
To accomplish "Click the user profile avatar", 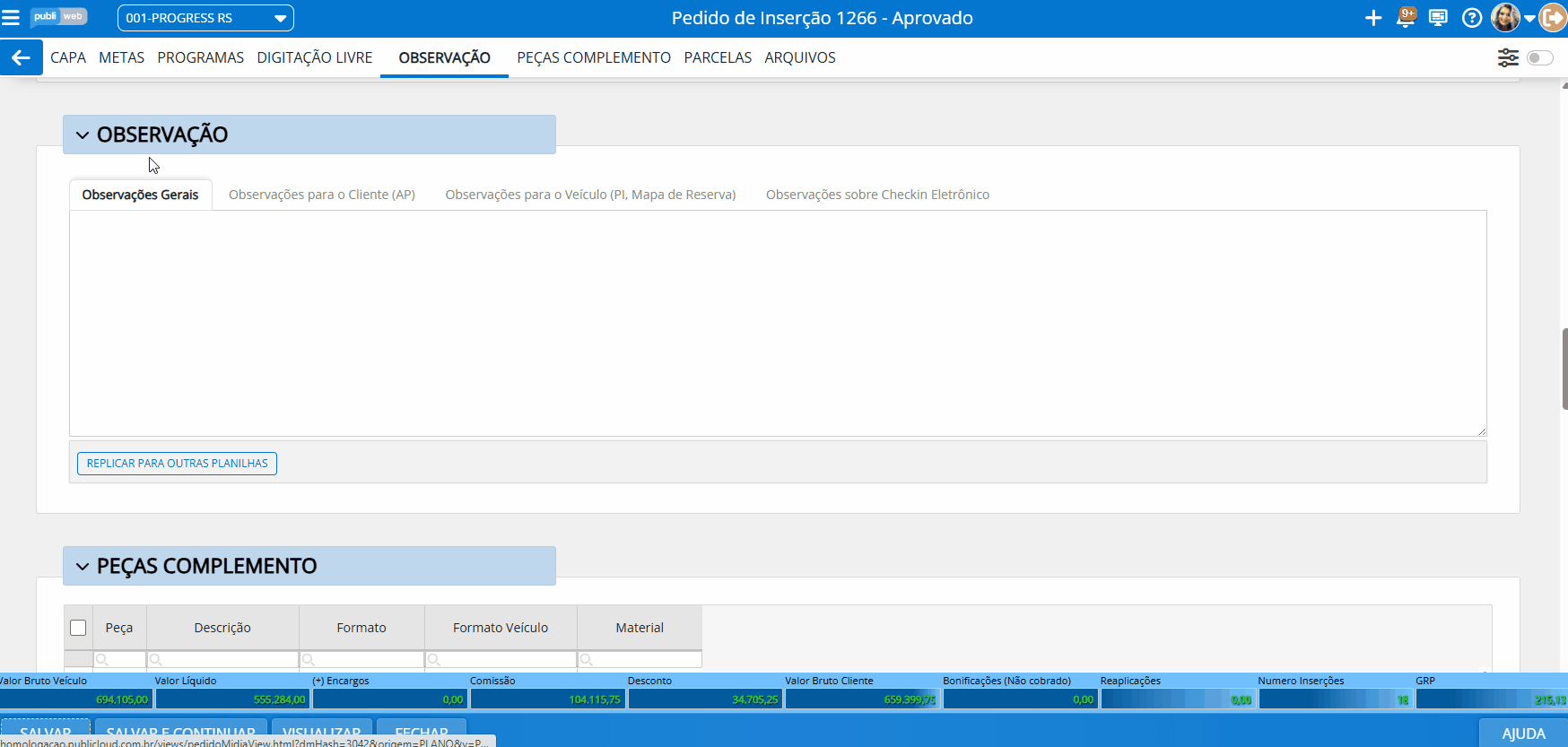I will pyautogui.click(x=1505, y=18).
